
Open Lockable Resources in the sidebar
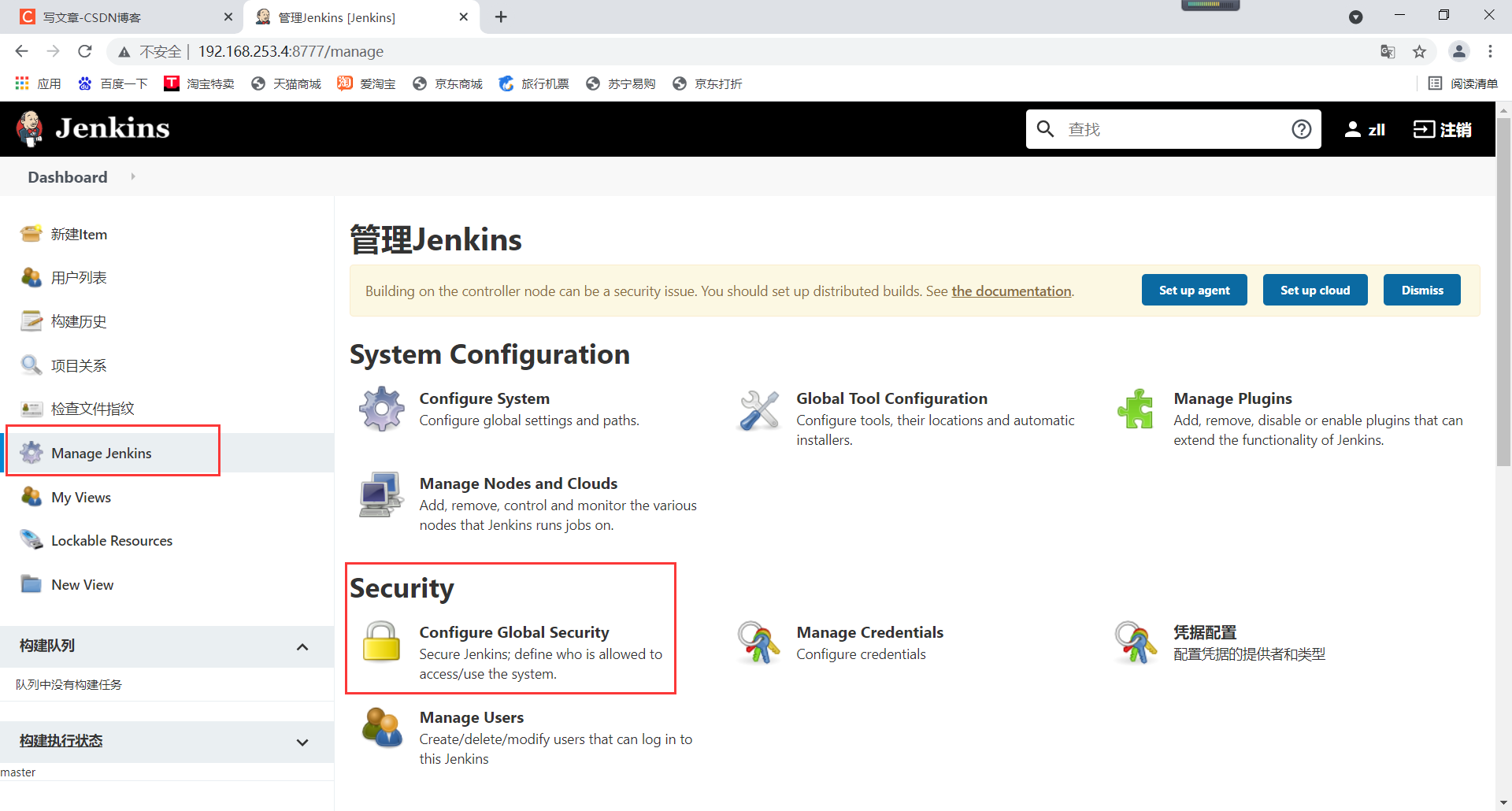(112, 540)
